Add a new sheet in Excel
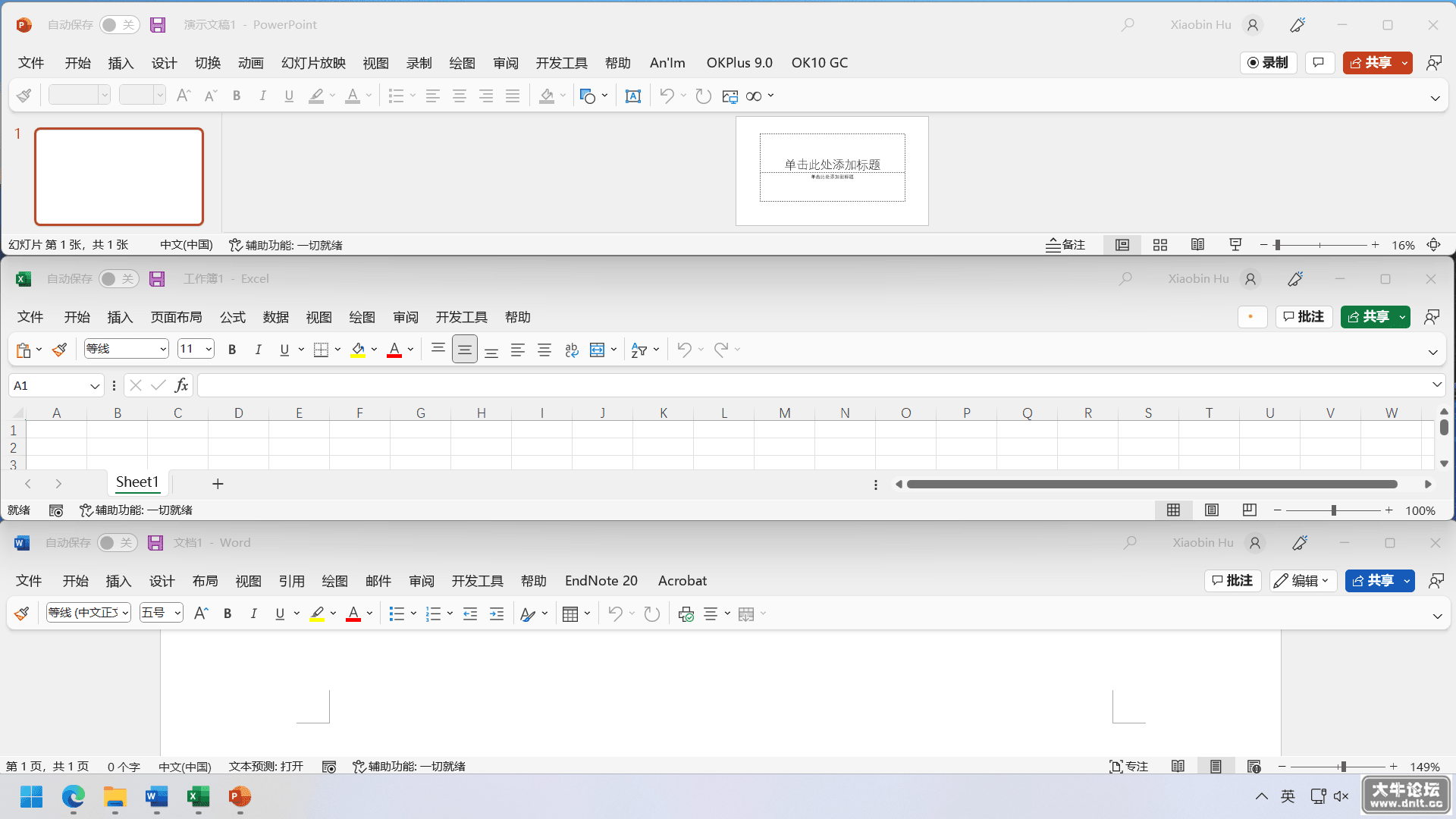1456x819 pixels. coord(218,484)
